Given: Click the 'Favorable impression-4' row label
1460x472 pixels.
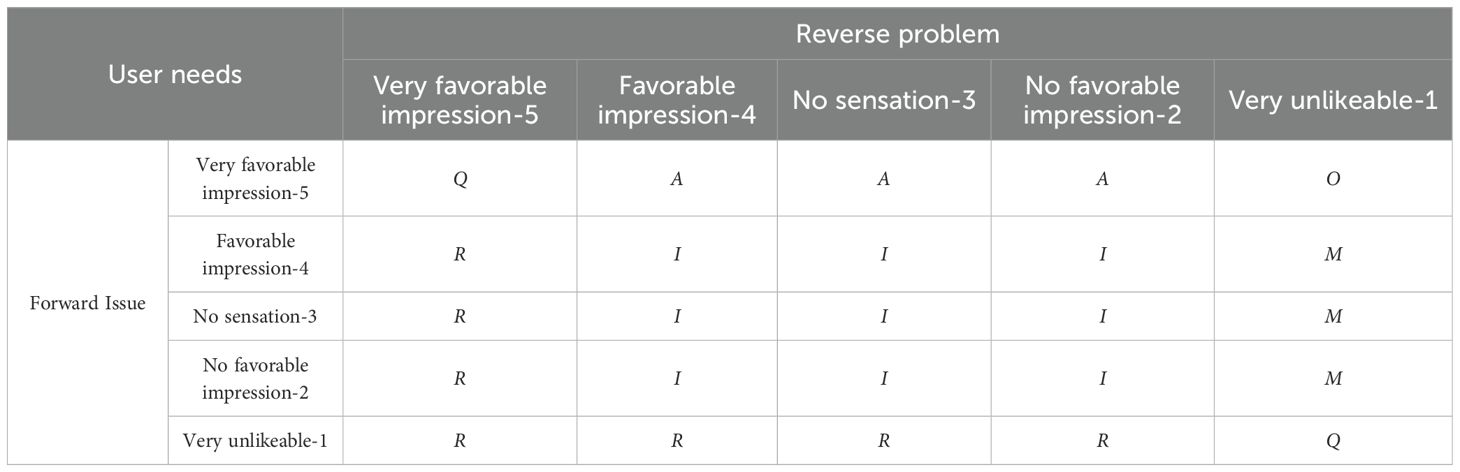Looking at the screenshot, I should (x=256, y=254).
